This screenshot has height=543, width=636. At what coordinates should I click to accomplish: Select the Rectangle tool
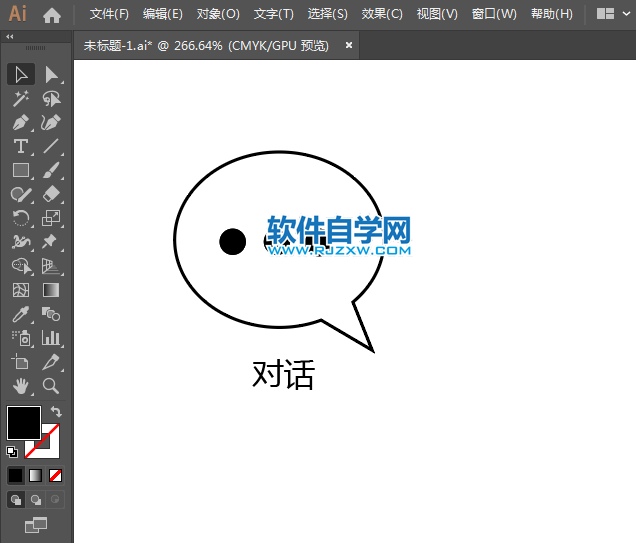[21, 170]
